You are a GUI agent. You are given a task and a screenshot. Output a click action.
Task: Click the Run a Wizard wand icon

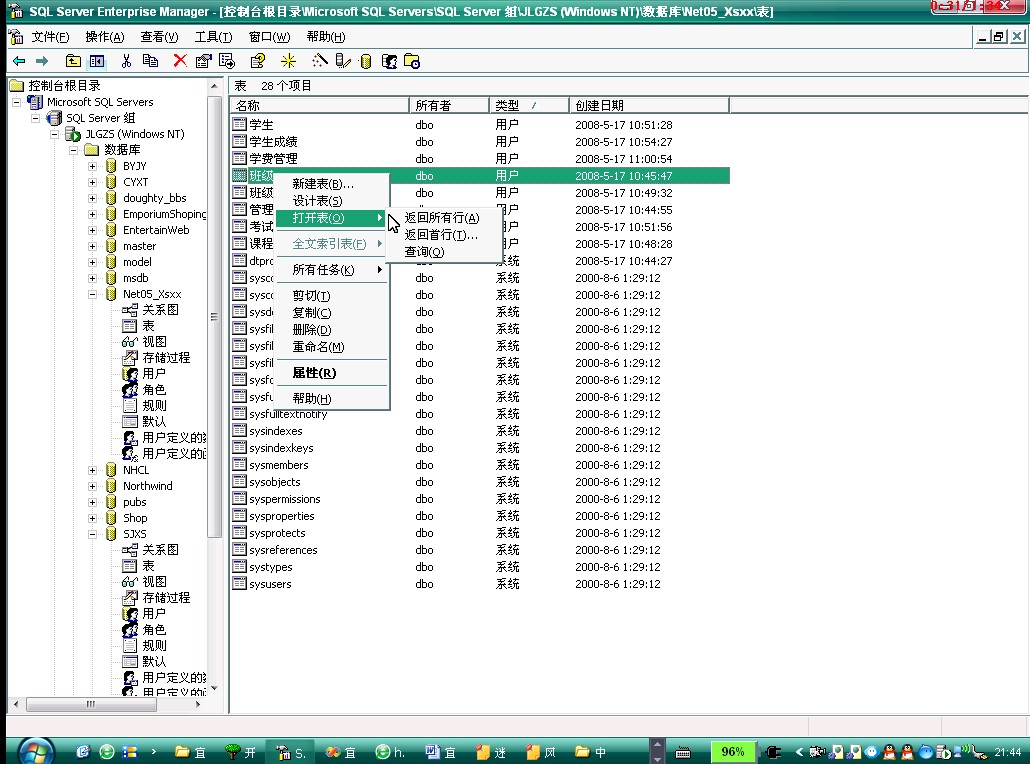tap(319, 61)
